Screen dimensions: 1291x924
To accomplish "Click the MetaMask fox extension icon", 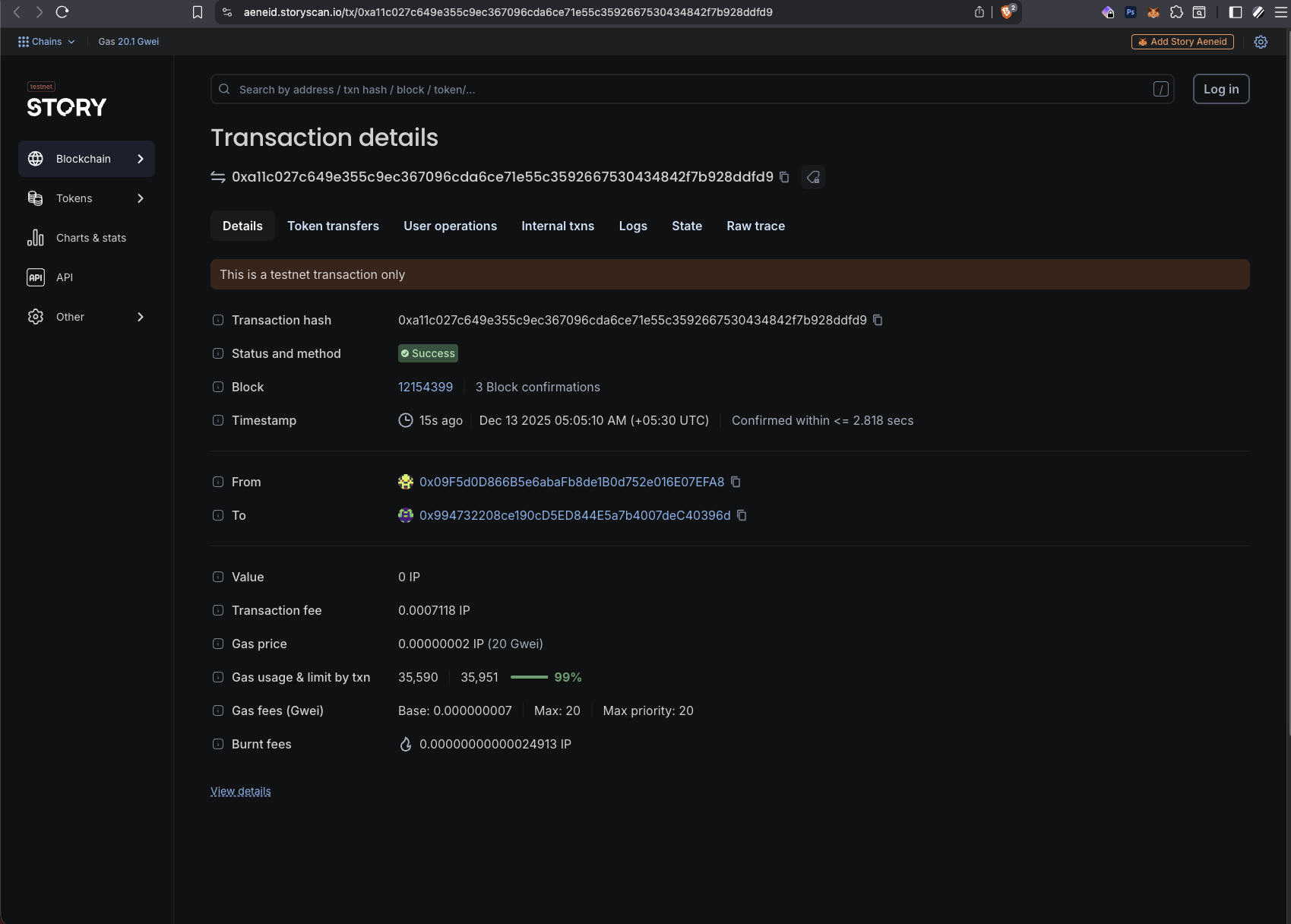I will [x=1153, y=12].
